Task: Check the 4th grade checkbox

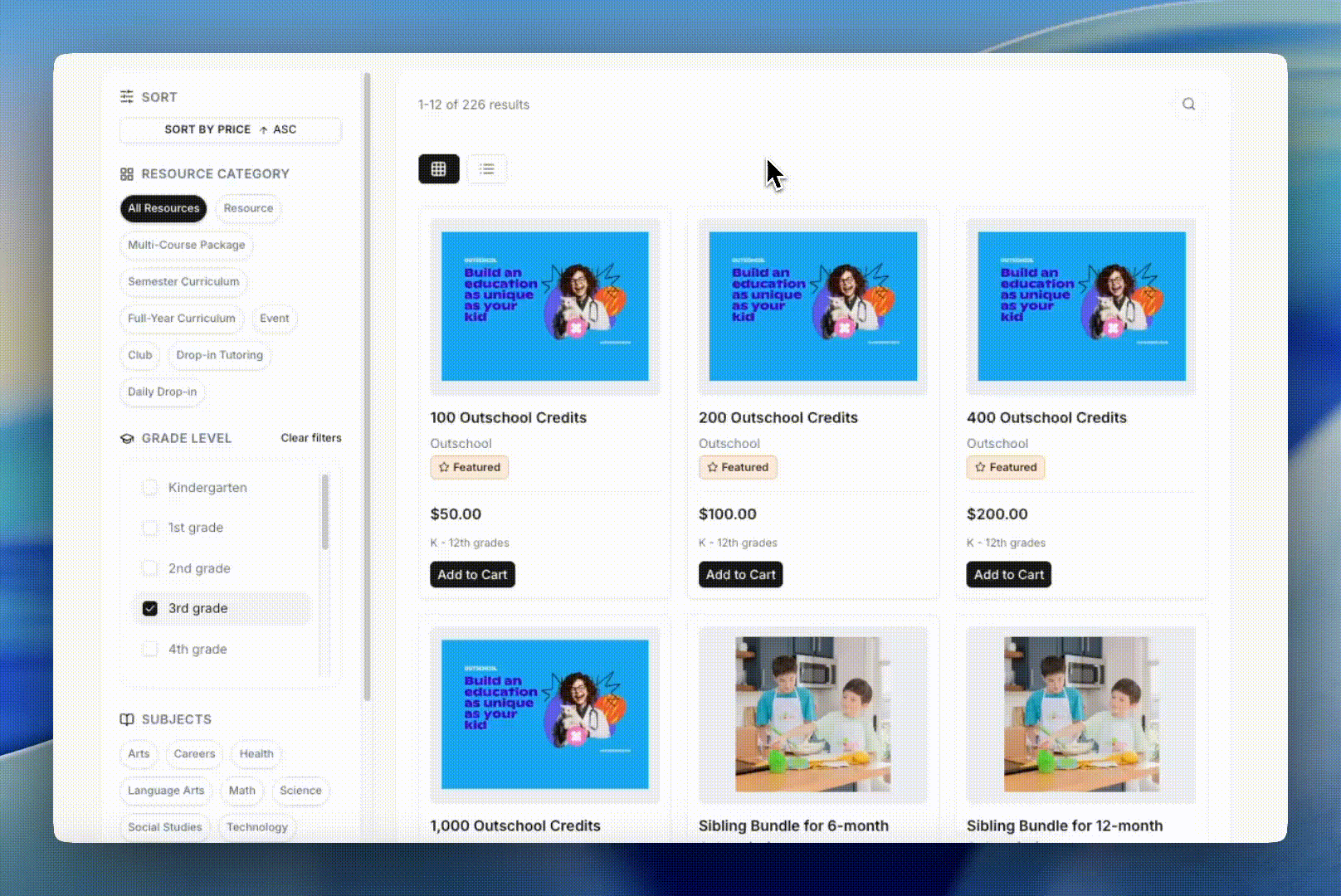Action: 150,649
